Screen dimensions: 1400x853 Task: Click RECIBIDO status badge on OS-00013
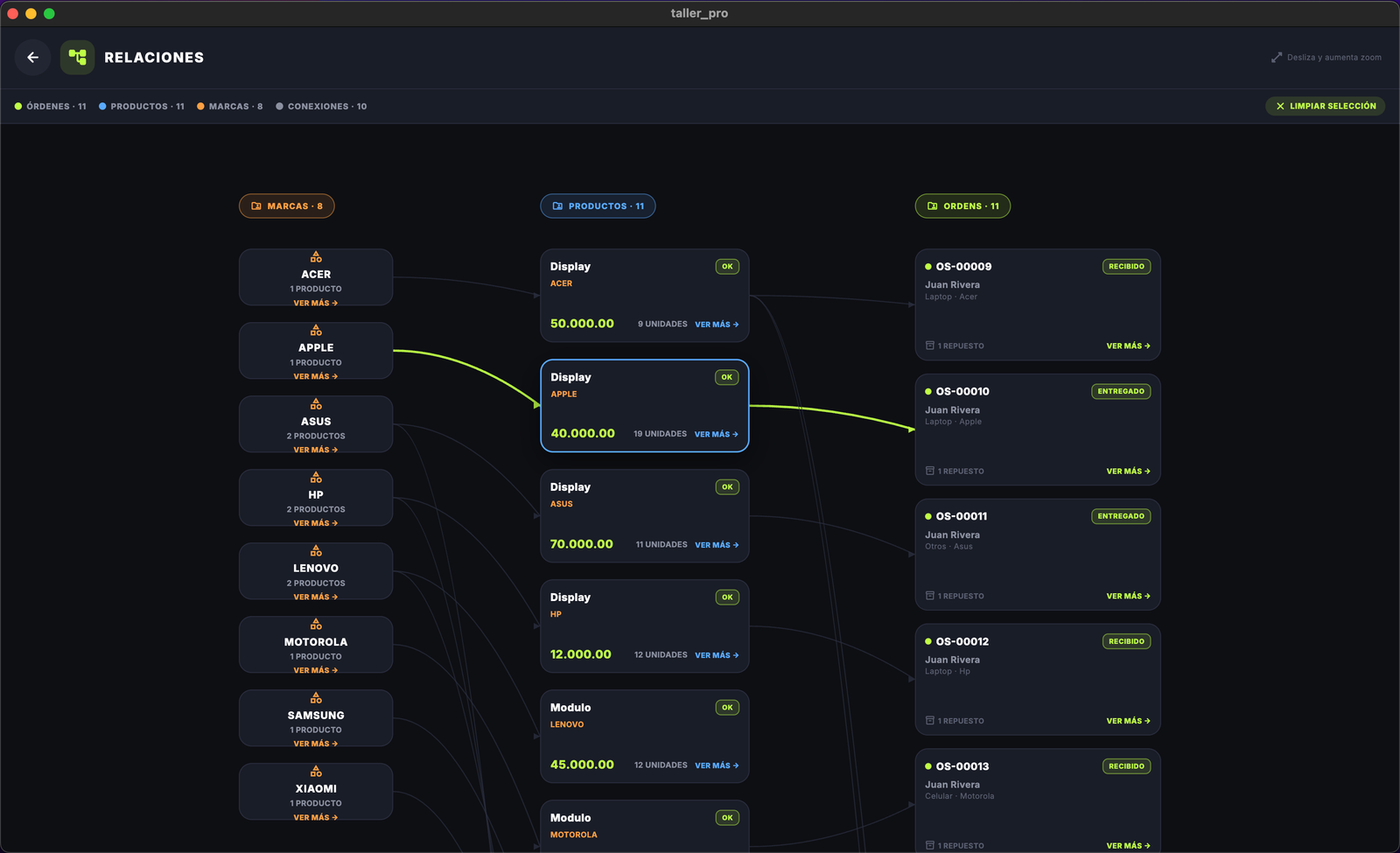[1126, 766]
